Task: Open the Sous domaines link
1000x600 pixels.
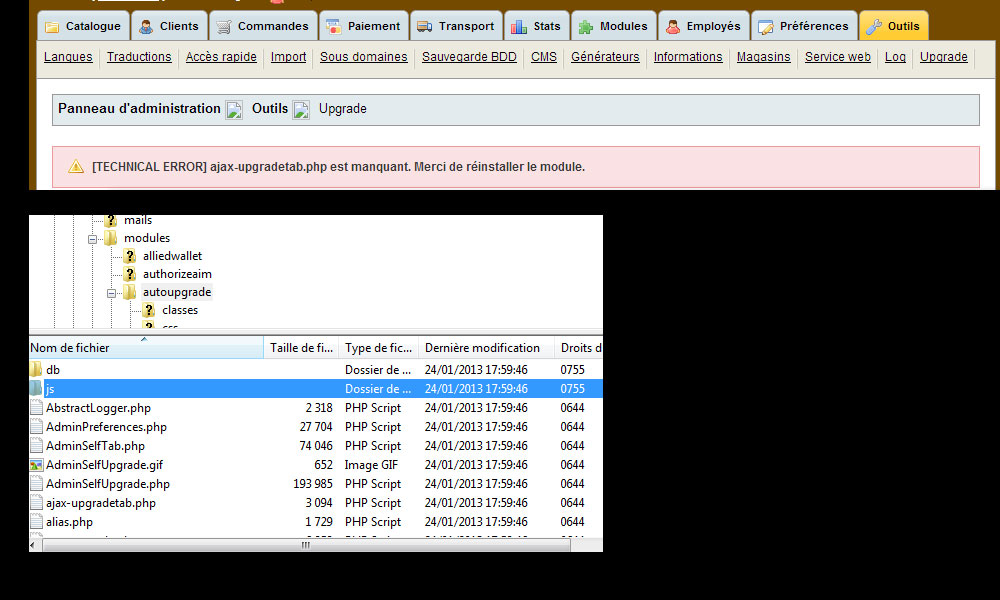Action: (x=364, y=57)
